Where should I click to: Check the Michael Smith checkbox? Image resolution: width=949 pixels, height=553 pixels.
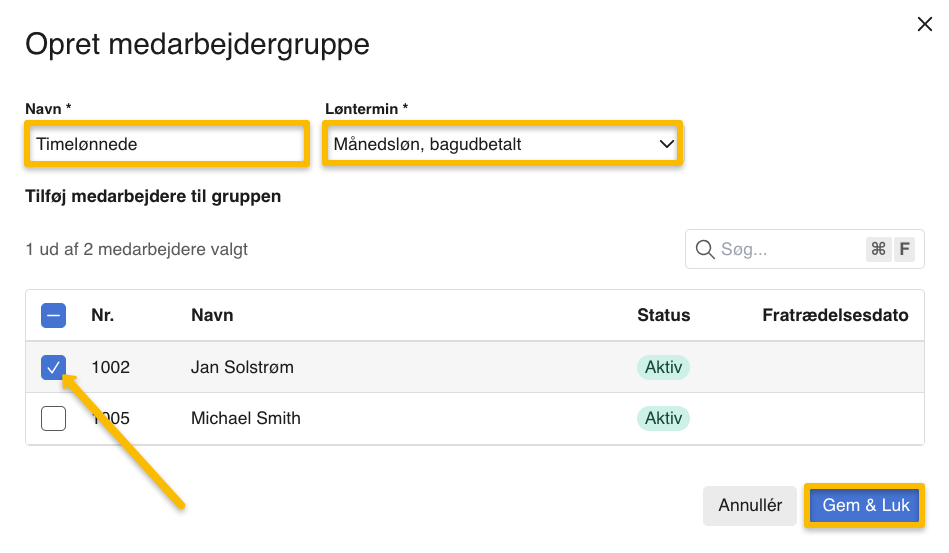pyautogui.click(x=54, y=418)
